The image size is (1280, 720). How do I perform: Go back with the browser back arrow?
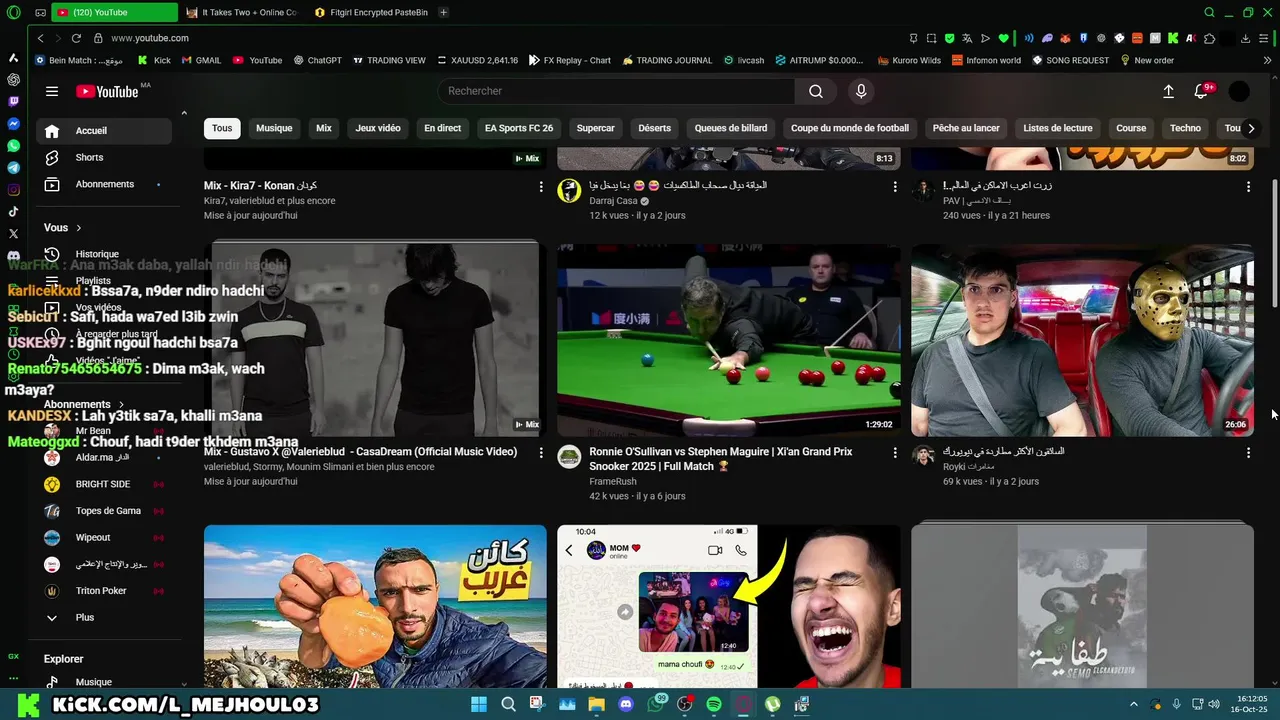tap(40, 38)
